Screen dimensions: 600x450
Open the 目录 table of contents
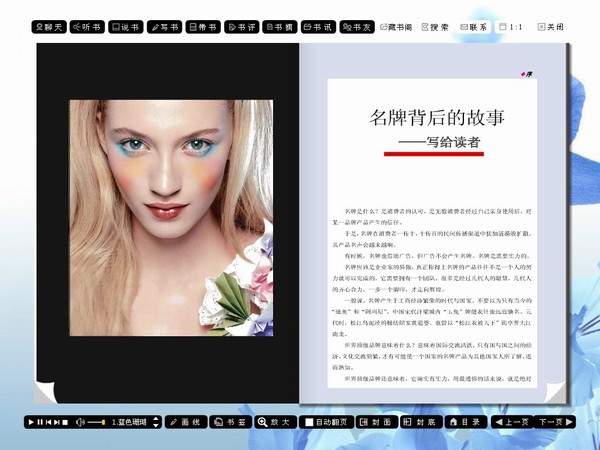click(x=466, y=422)
